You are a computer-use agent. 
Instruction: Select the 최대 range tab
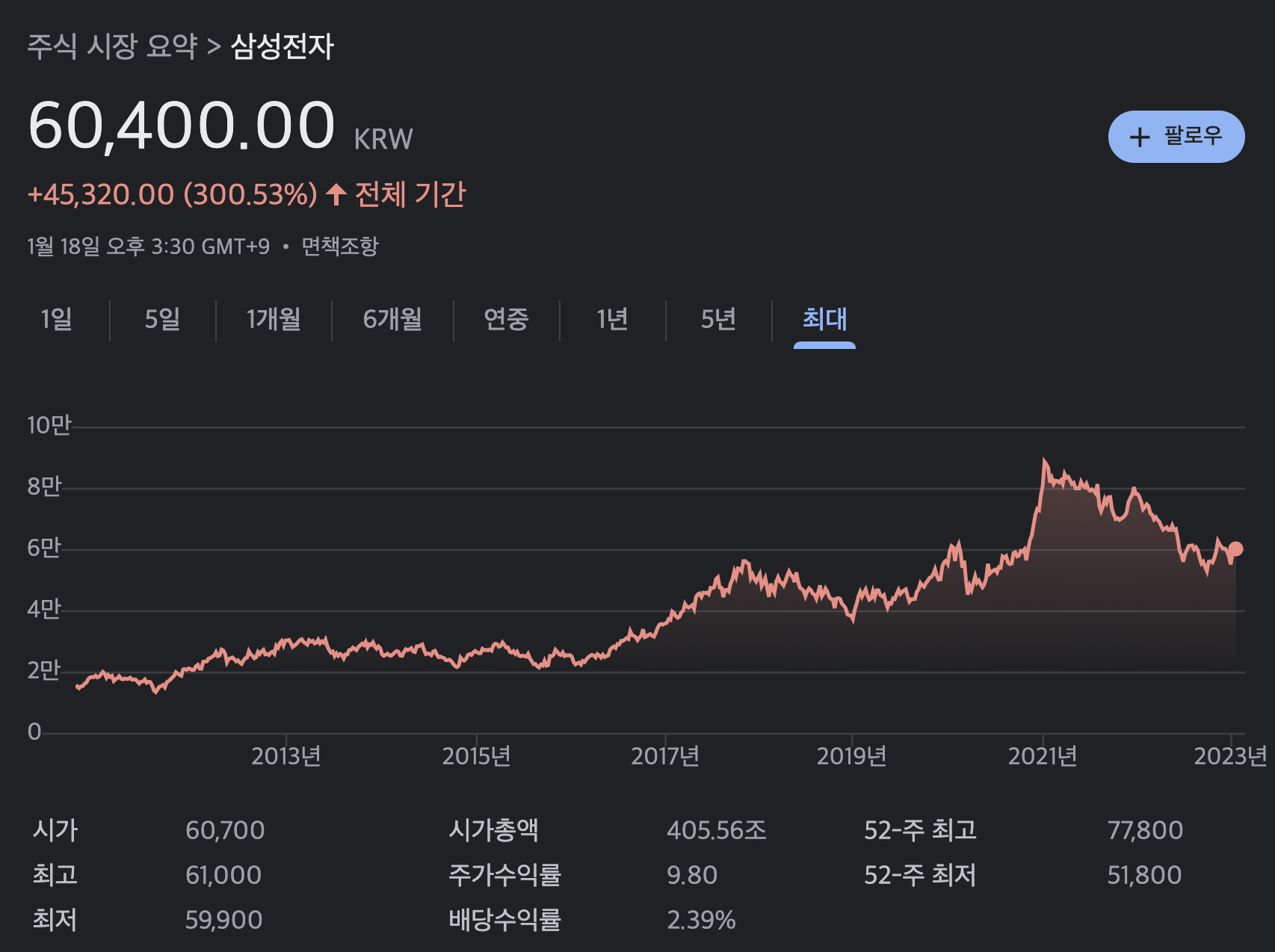pyautogui.click(x=824, y=319)
